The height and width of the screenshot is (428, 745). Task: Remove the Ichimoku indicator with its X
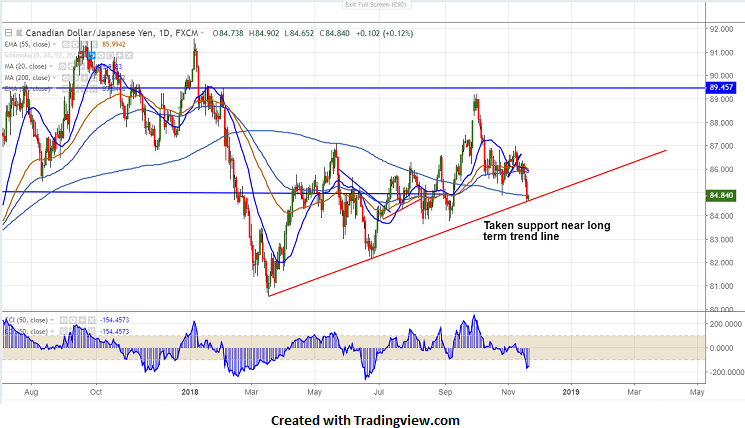[129, 55]
